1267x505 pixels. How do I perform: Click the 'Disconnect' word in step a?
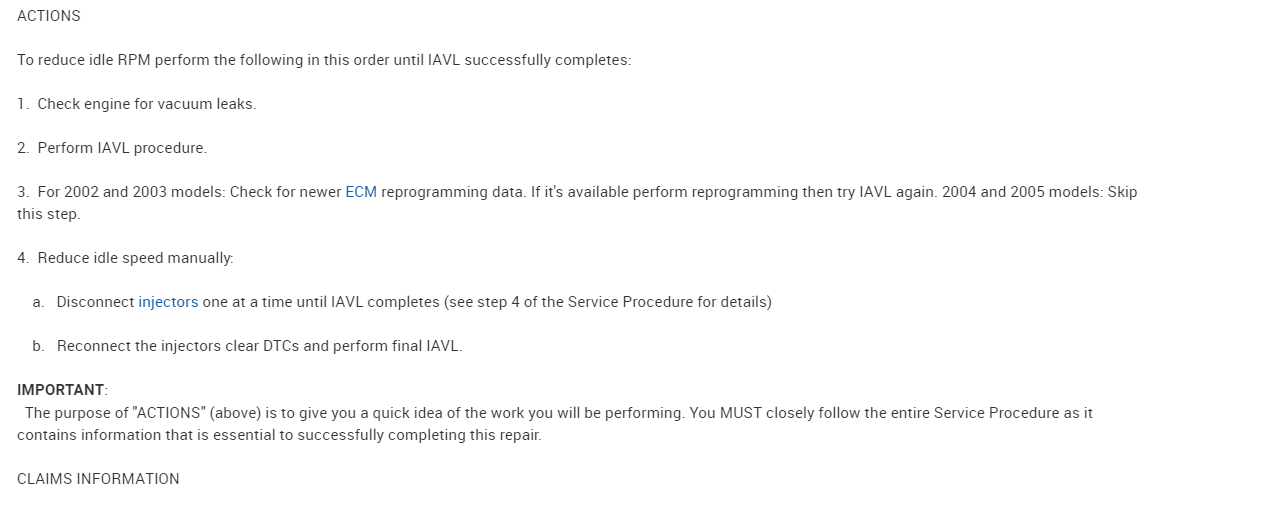(x=95, y=302)
